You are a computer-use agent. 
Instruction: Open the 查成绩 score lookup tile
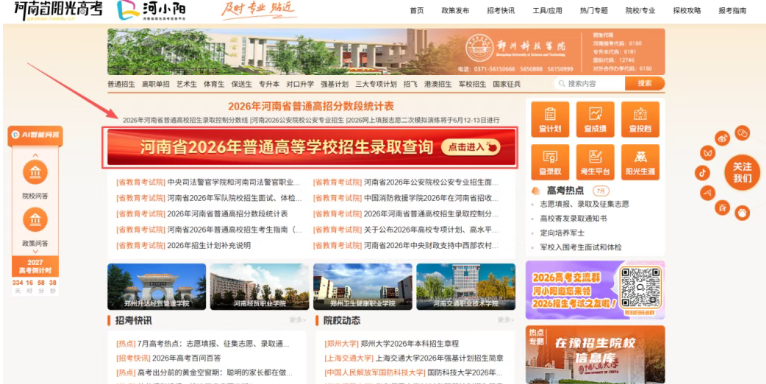coord(595,119)
